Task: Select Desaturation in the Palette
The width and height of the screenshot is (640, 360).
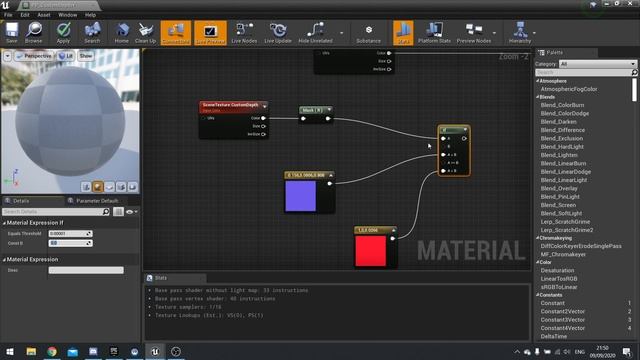Action: (558, 271)
